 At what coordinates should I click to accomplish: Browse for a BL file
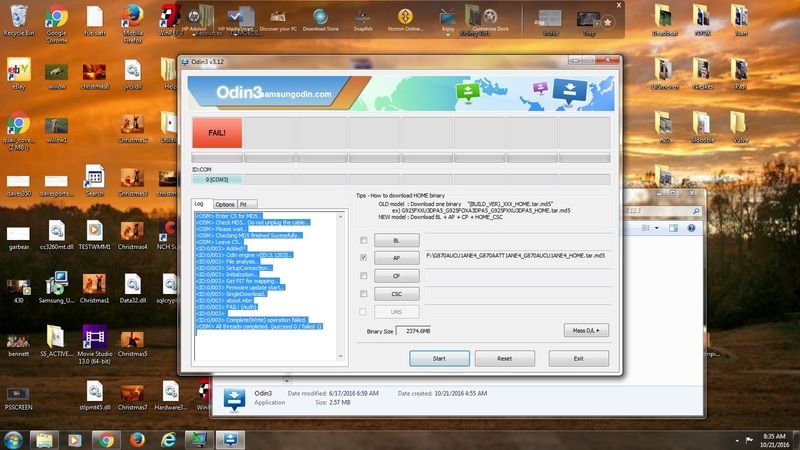click(x=396, y=240)
